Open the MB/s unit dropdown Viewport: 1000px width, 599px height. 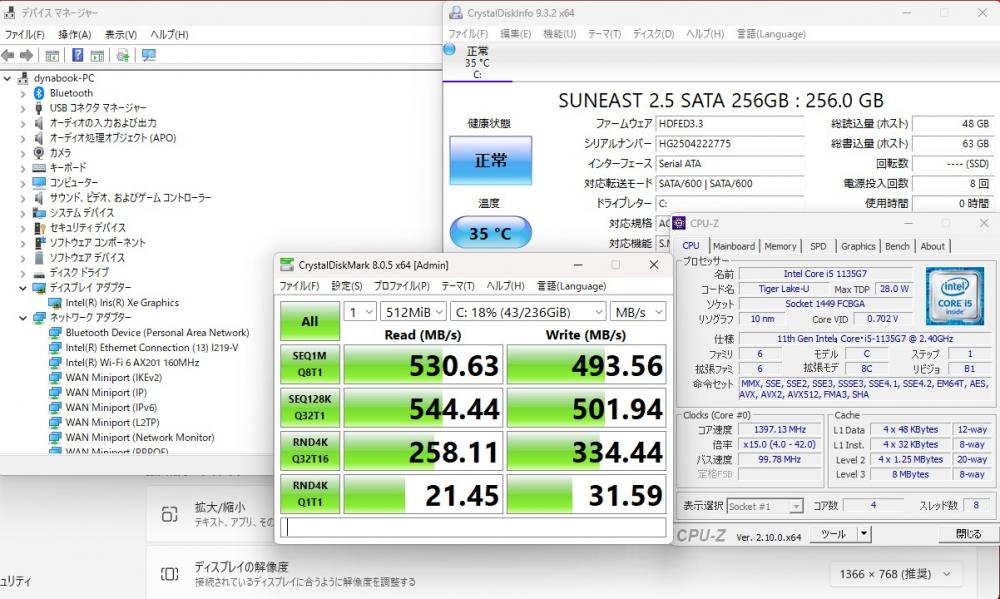pyautogui.click(x=638, y=312)
